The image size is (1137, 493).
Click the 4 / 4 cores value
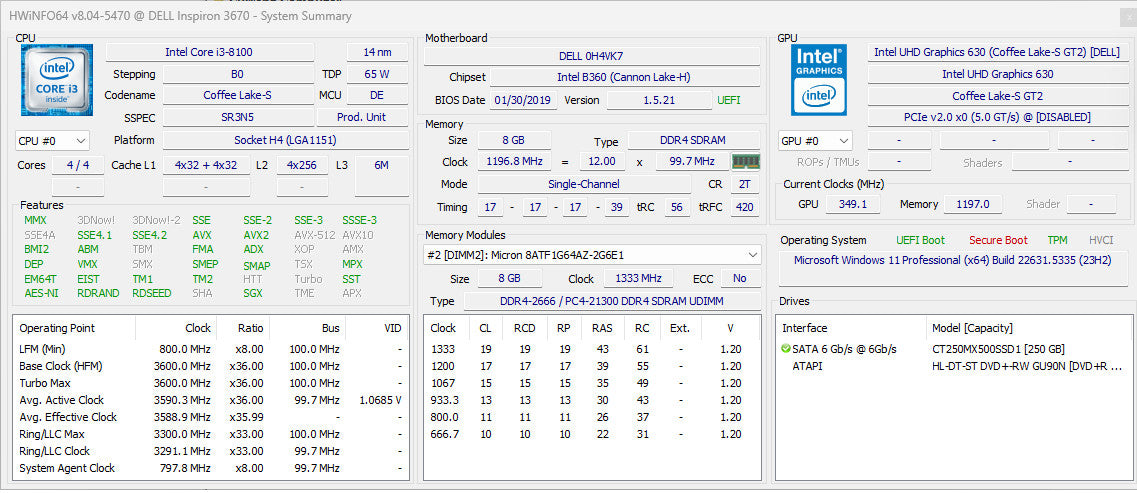click(x=78, y=165)
